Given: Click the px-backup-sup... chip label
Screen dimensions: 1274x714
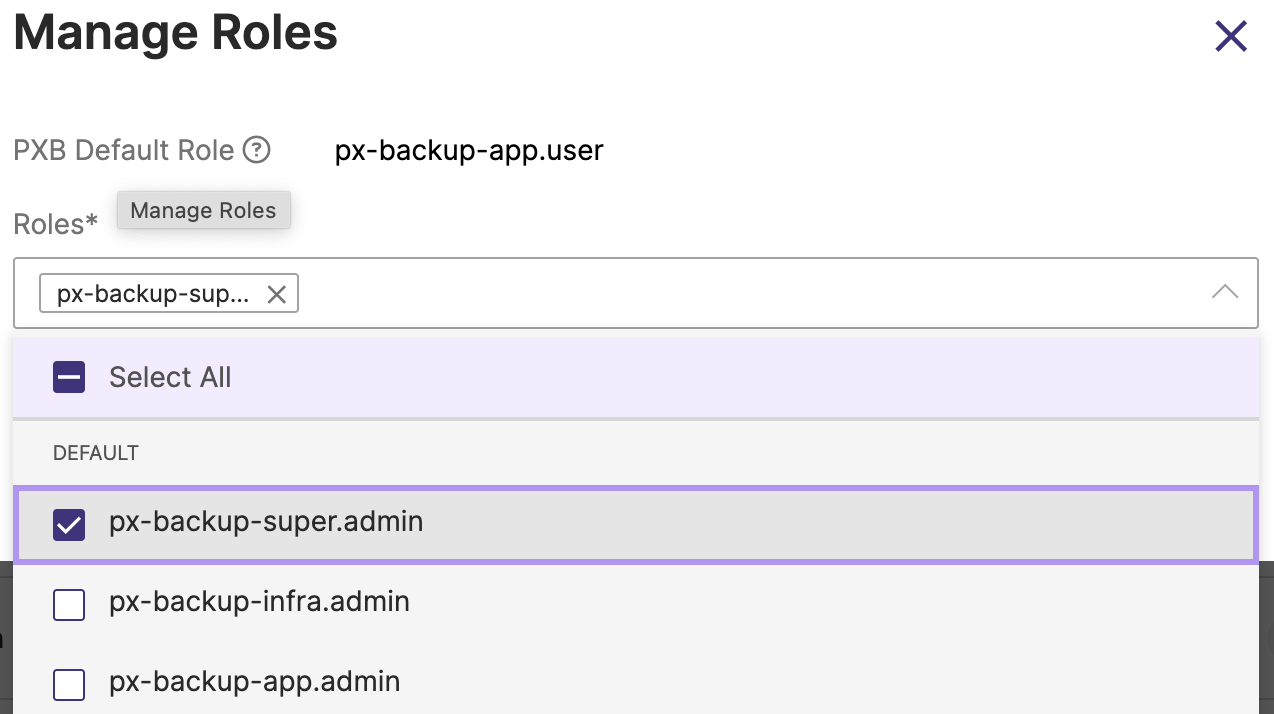Looking at the screenshot, I should pos(153,294).
